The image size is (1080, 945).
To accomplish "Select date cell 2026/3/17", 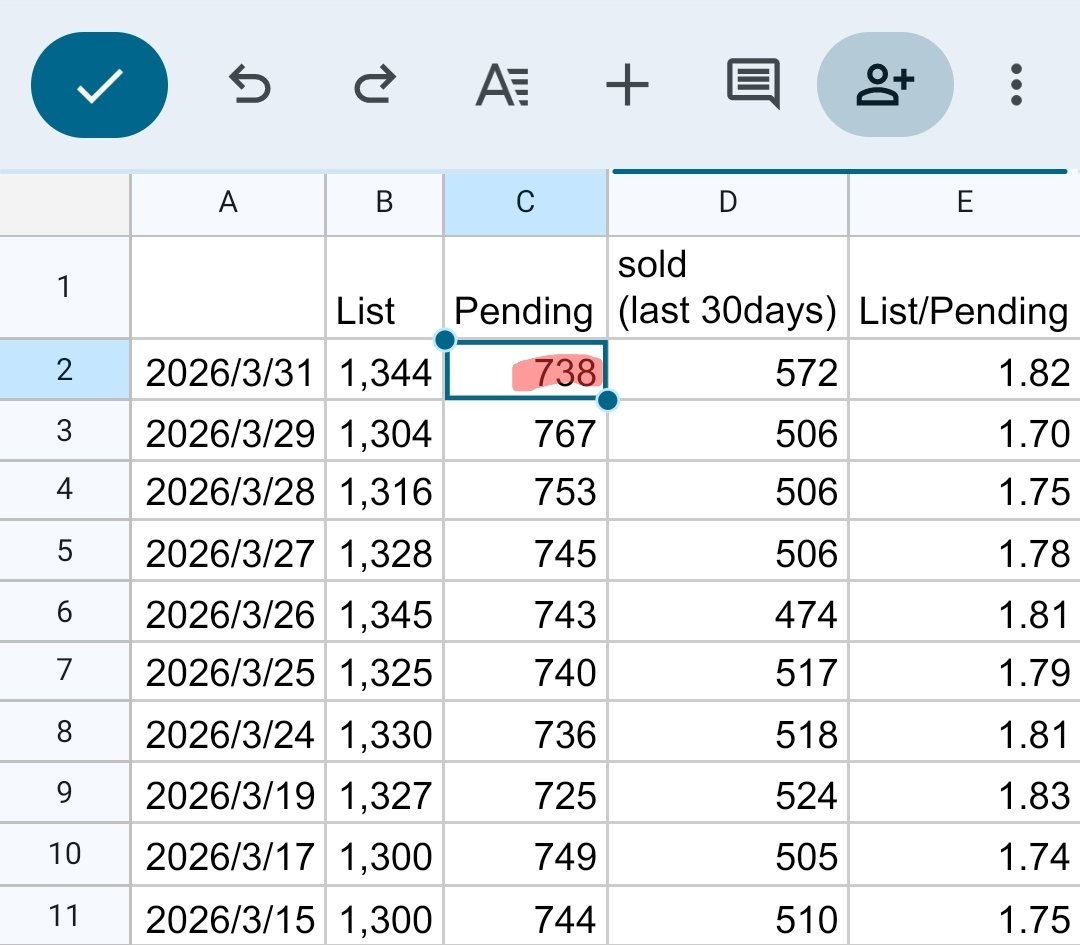I will point(228,855).
